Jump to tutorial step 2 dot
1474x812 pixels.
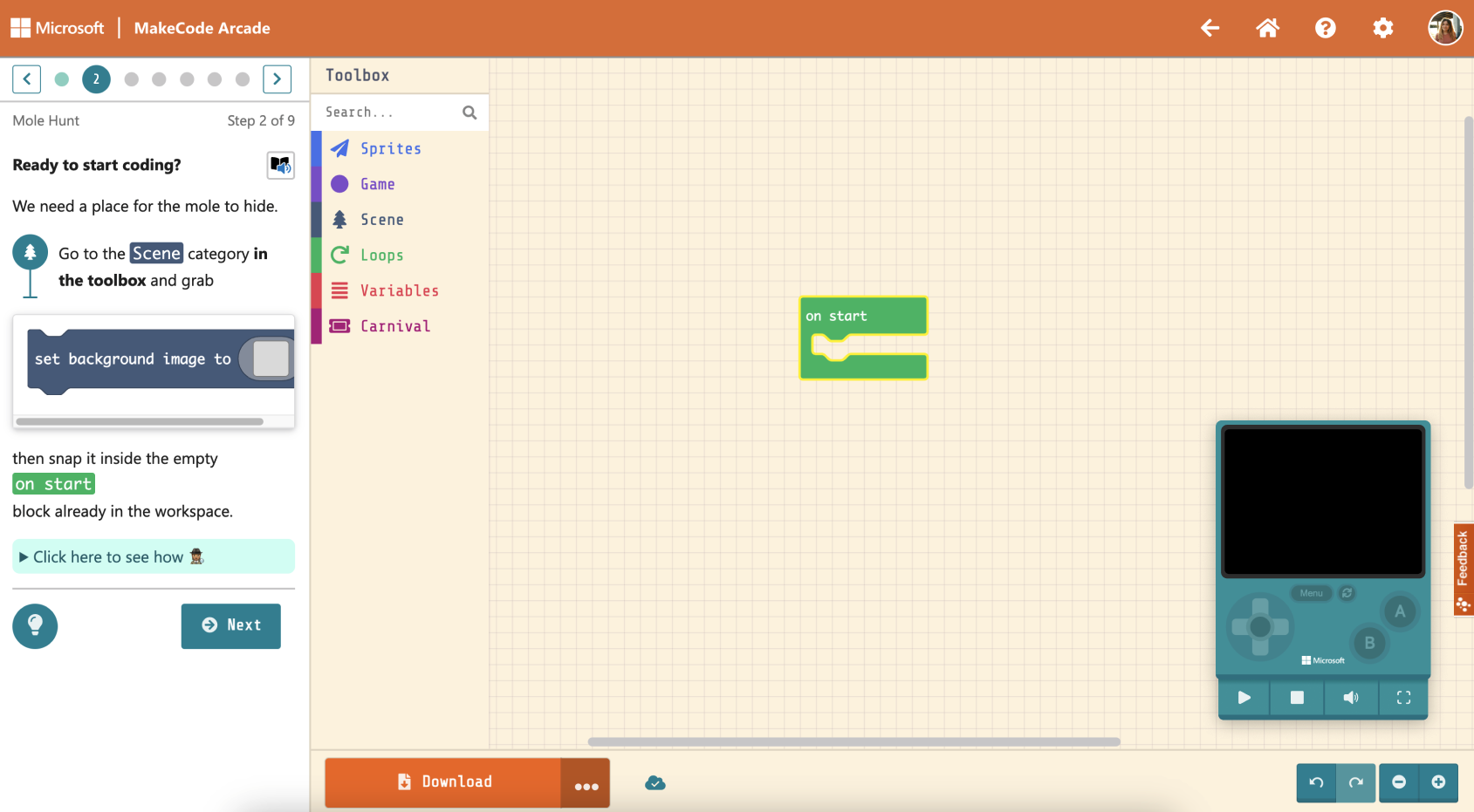96,78
